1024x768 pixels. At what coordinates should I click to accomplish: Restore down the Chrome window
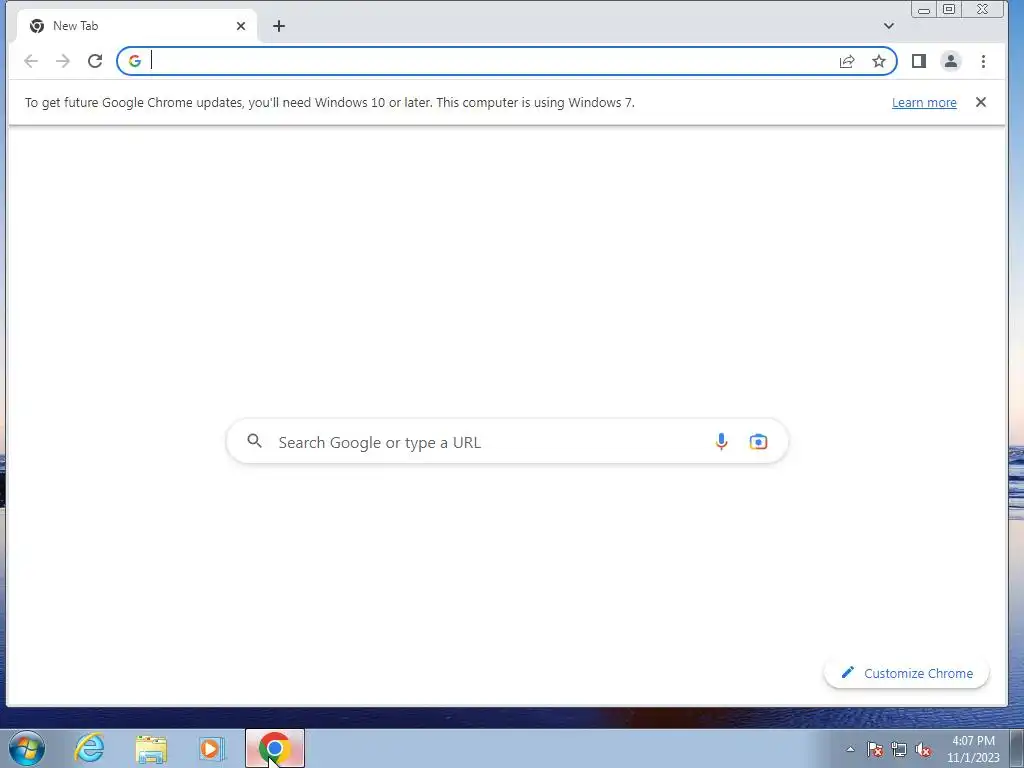pos(949,9)
